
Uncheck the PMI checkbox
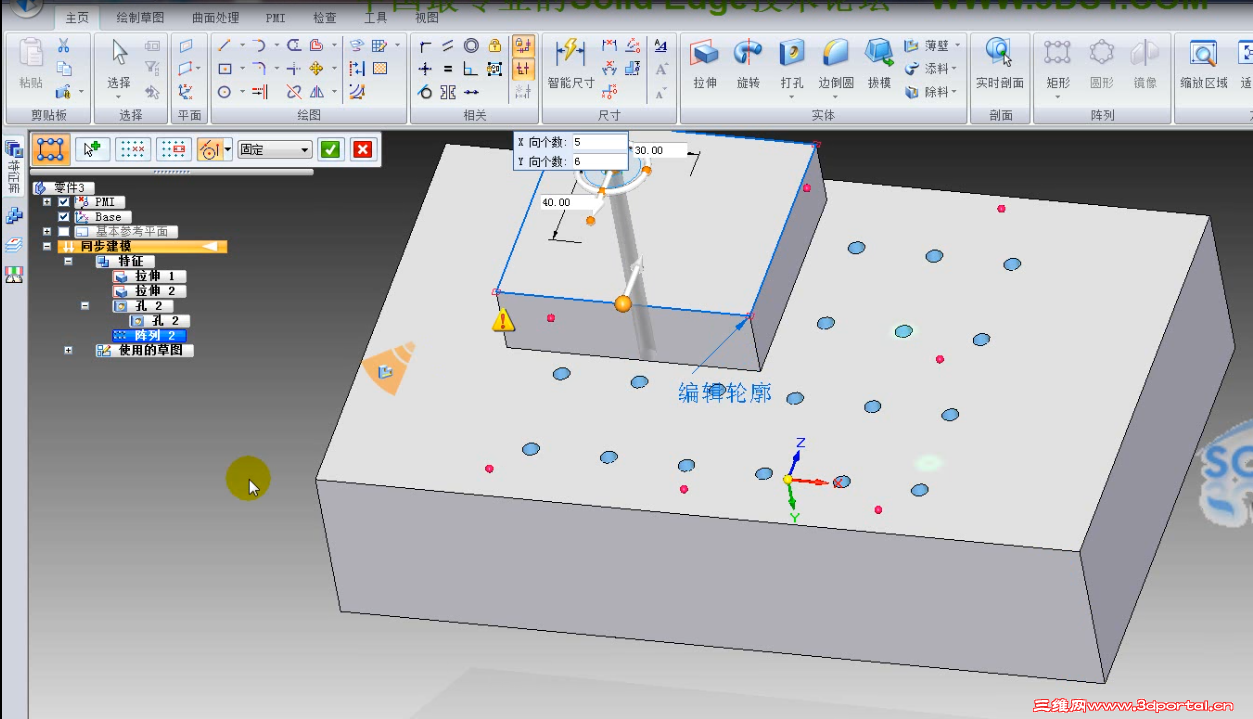click(64, 202)
